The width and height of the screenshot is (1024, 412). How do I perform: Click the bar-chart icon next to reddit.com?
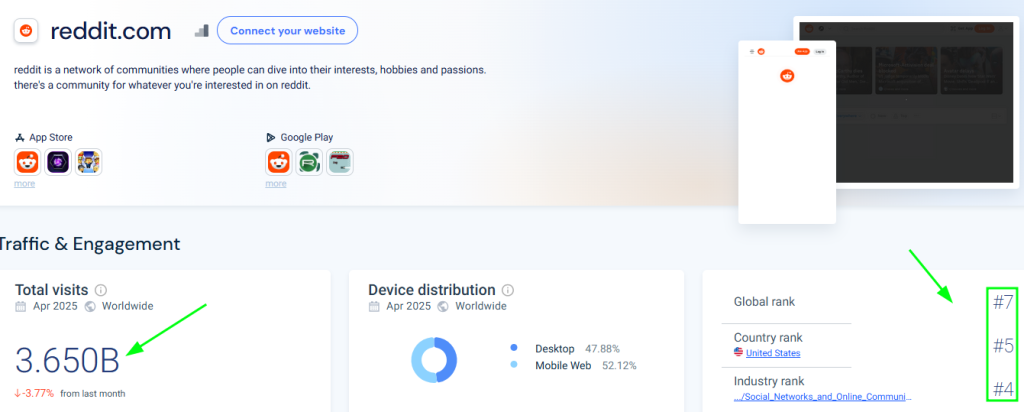[x=201, y=31]
